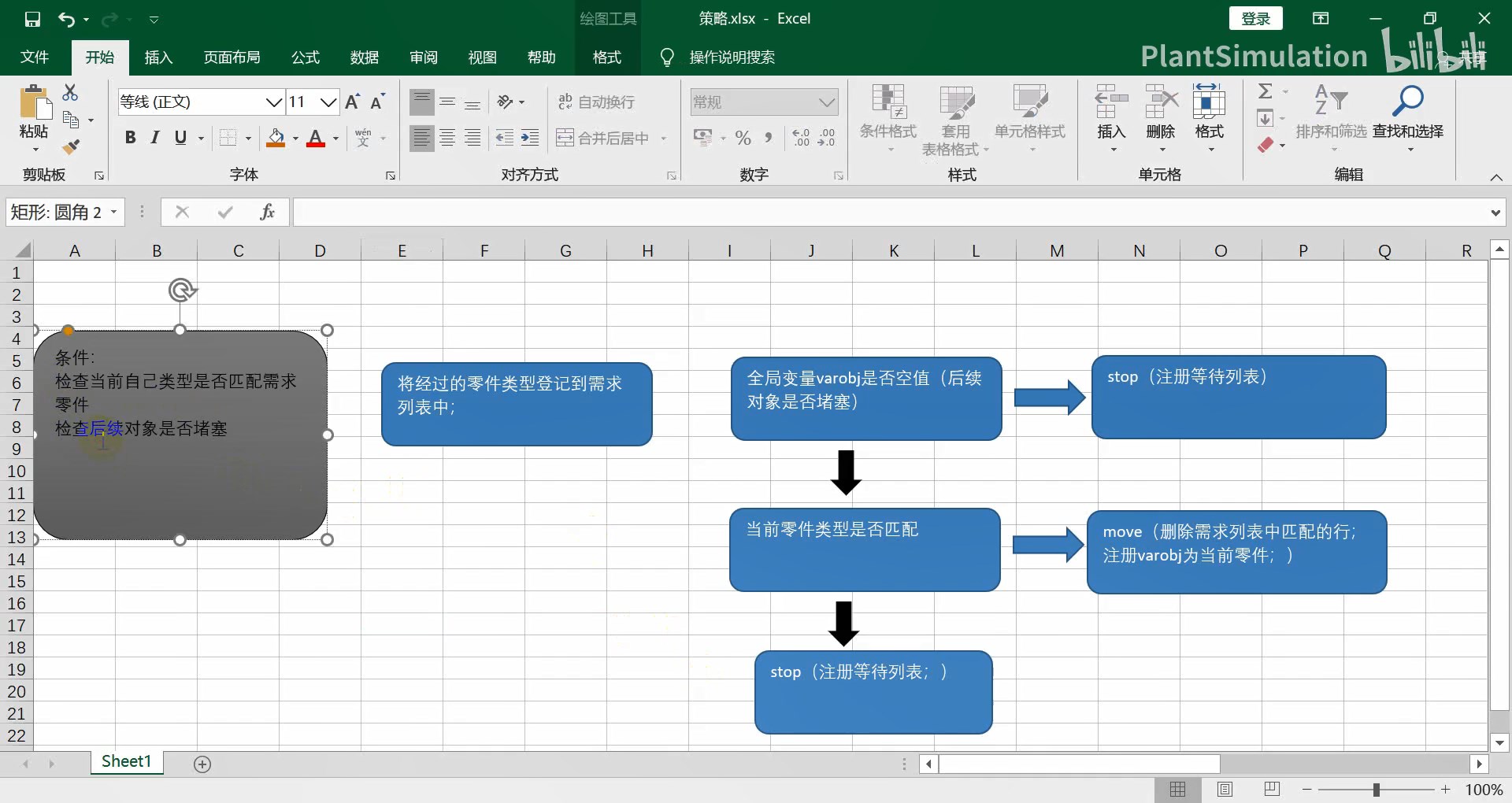Open the number format dropdown (常规)

pyautogui.click(x=826, y=102)
